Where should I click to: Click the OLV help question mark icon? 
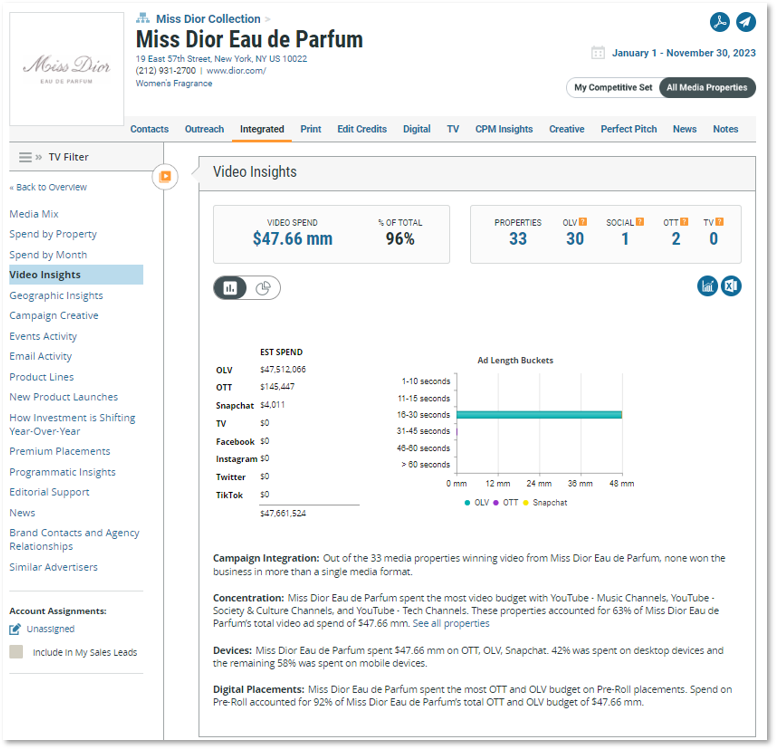click(x=583, y=222)
